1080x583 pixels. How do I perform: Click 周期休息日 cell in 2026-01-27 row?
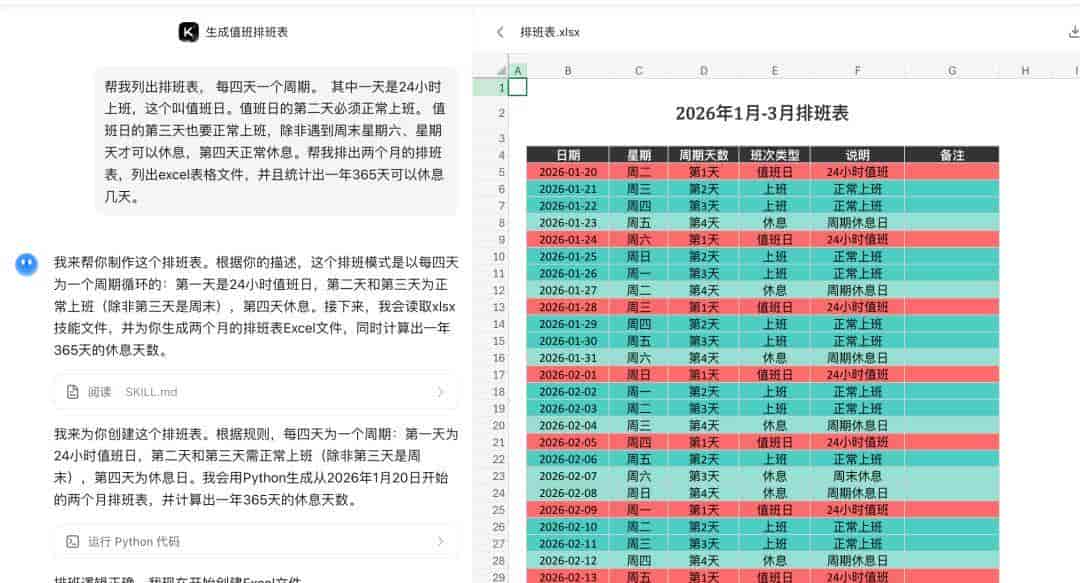coord(858,290)
